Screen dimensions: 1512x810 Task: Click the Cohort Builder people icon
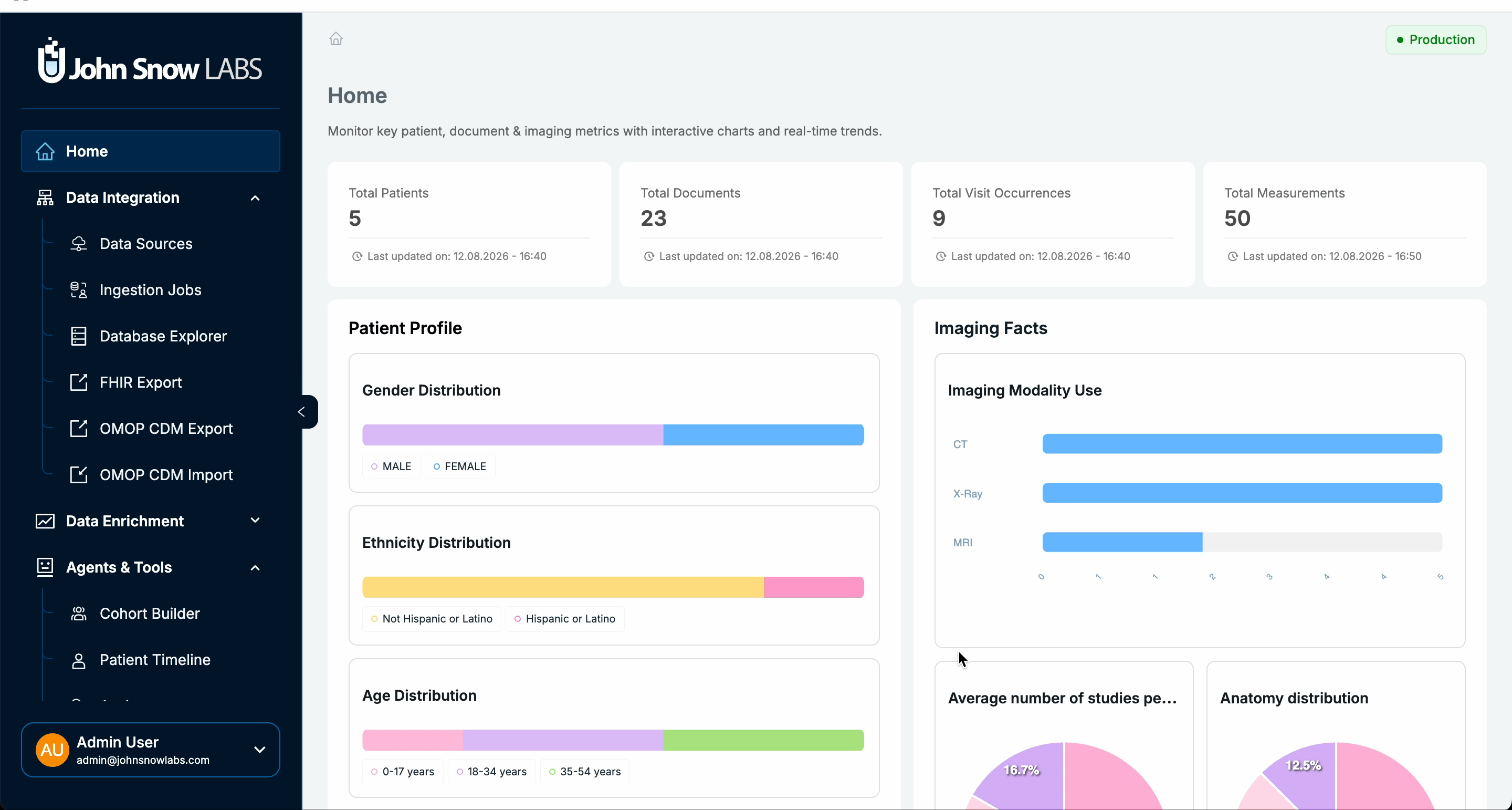(79, 614)
